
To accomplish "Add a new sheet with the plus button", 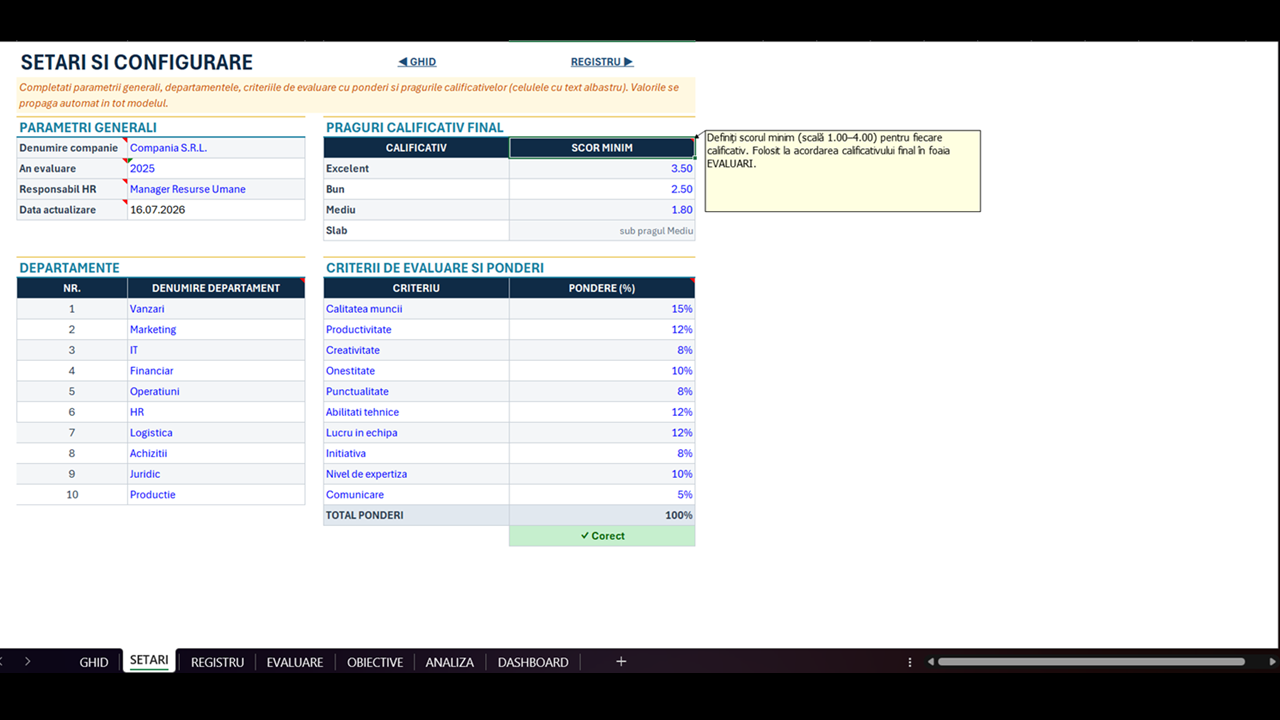I will (x=621, y=662).
